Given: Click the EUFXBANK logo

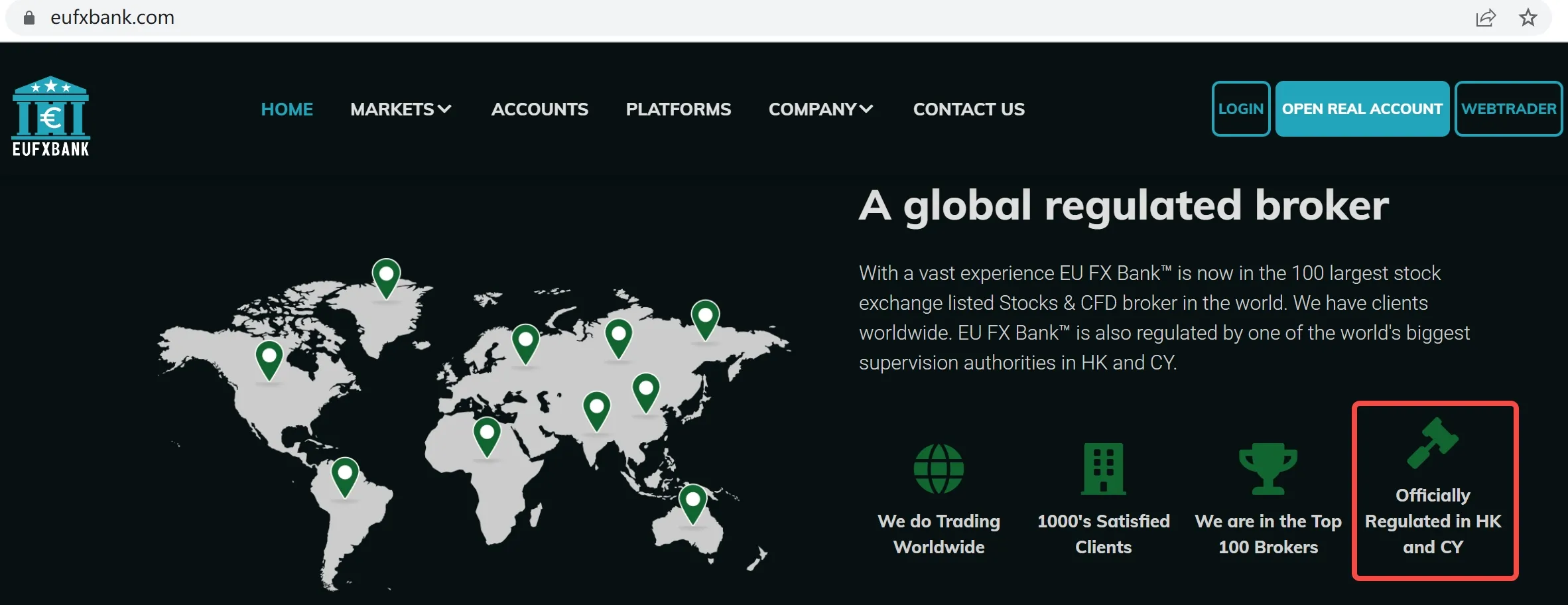Looking at the screenshot, I should tap(51, 117).
